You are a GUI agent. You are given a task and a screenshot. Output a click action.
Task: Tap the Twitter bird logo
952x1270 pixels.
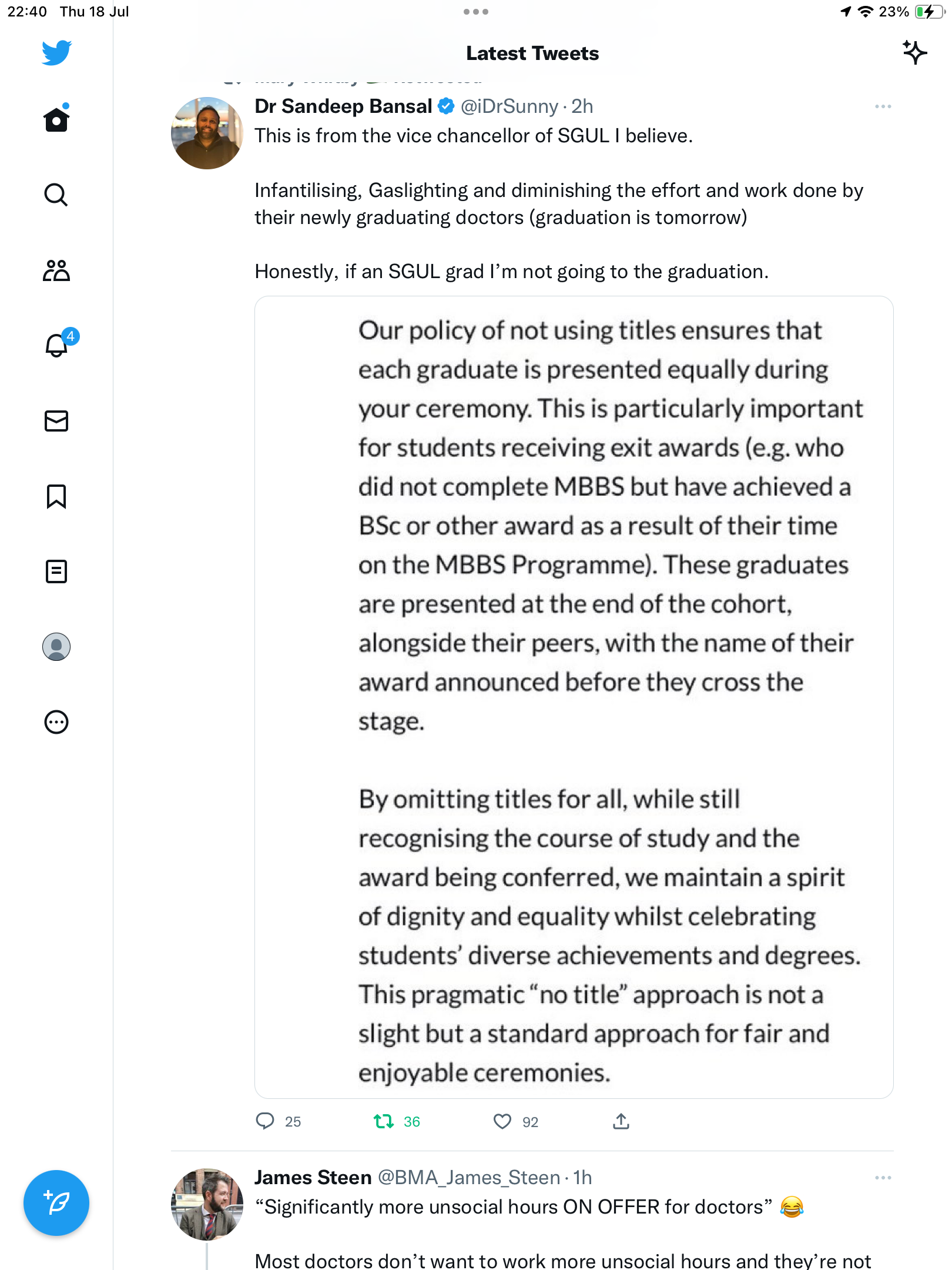click(56, 53)
